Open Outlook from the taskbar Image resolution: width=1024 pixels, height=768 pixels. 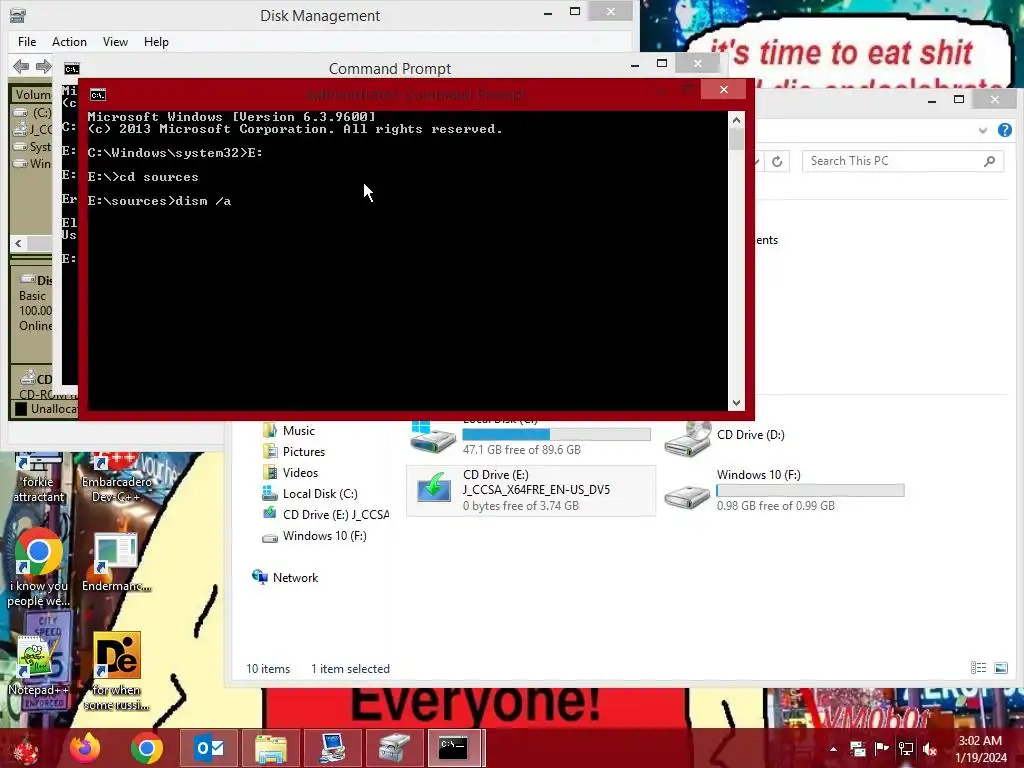point(210,748)
